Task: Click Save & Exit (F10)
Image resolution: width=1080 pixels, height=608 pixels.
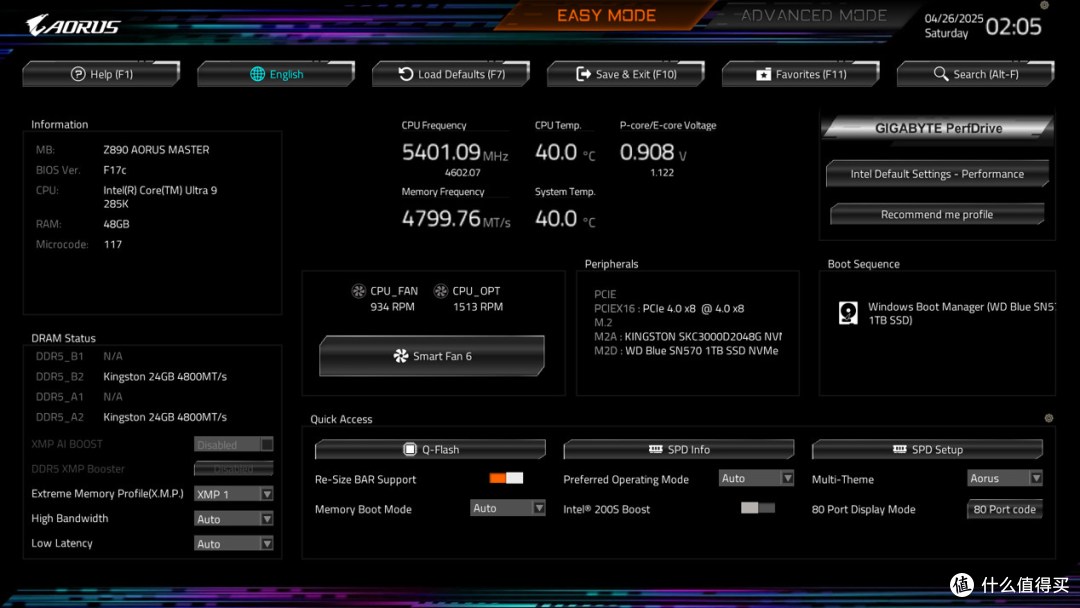Action: pos(626,74)
